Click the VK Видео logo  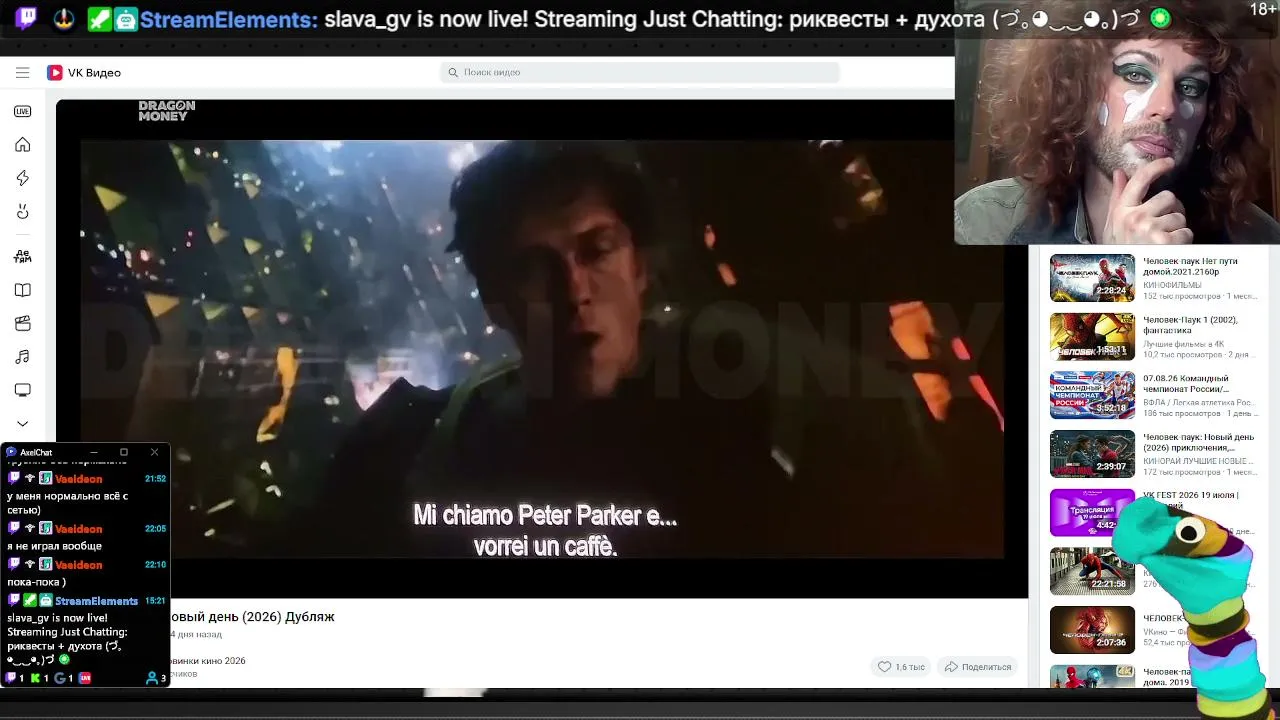[84, 72]
